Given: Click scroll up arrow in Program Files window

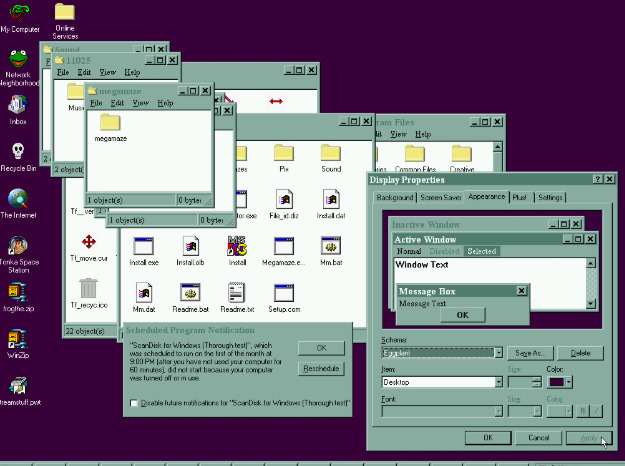Looking at the screenshot, I should (x=497, y=147).
